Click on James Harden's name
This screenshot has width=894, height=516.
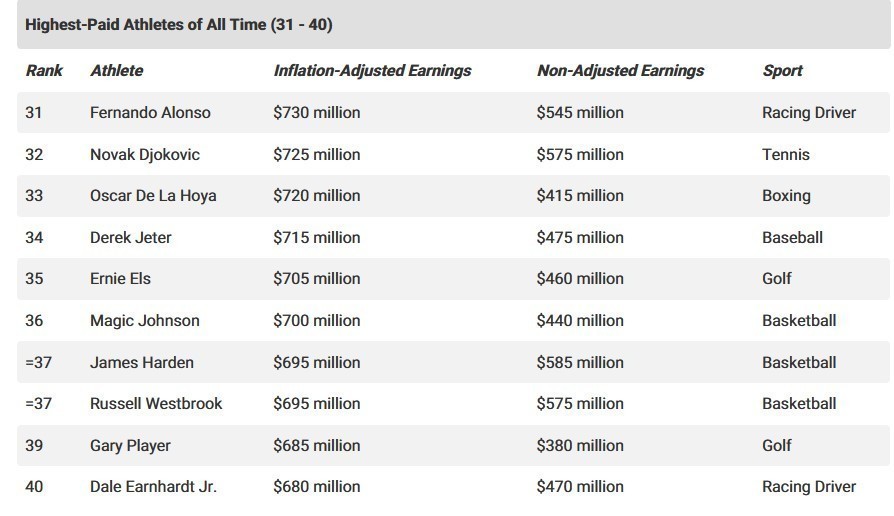click(142, 363)
